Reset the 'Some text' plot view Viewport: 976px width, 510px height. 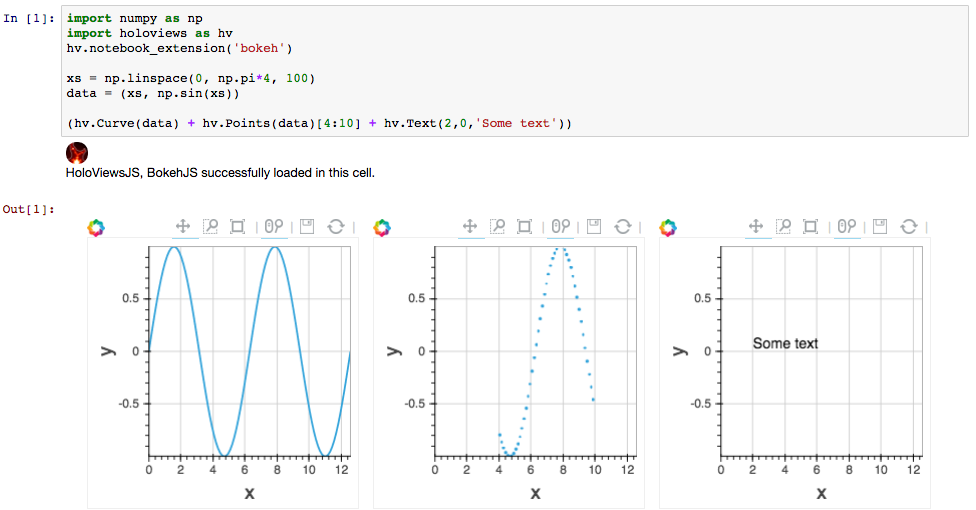pos(908,227)
